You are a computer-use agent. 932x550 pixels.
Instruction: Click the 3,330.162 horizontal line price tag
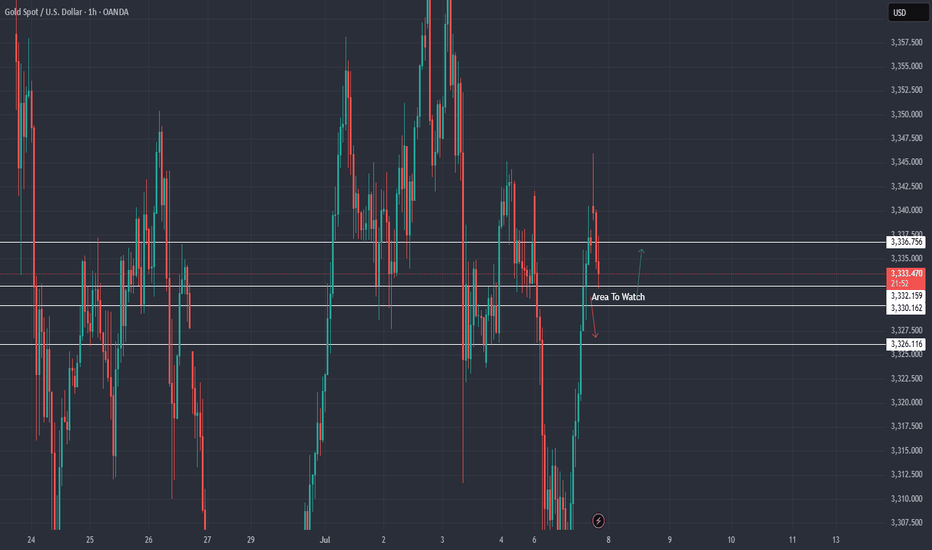pyautogui.click(x=906, y=308)
